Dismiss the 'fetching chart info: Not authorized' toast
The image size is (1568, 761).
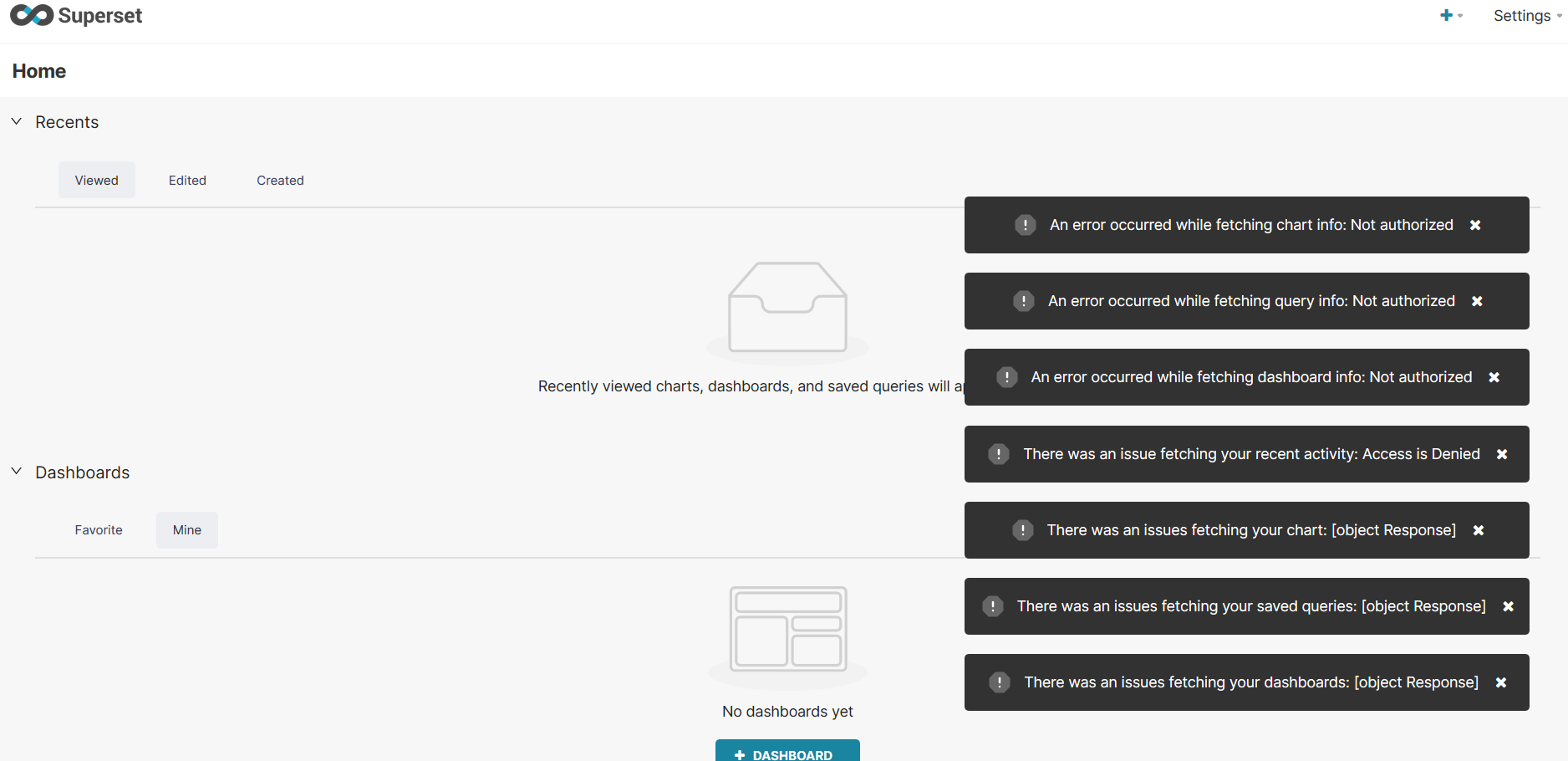[1475, 225]
